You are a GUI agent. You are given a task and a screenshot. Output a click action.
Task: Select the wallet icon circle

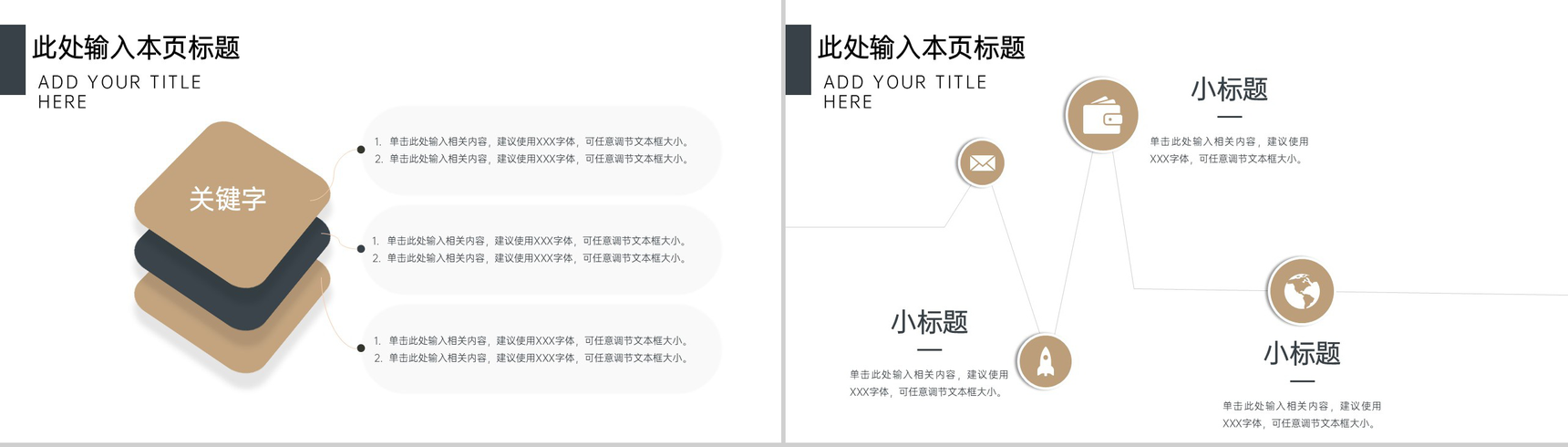click(1101, 116)
